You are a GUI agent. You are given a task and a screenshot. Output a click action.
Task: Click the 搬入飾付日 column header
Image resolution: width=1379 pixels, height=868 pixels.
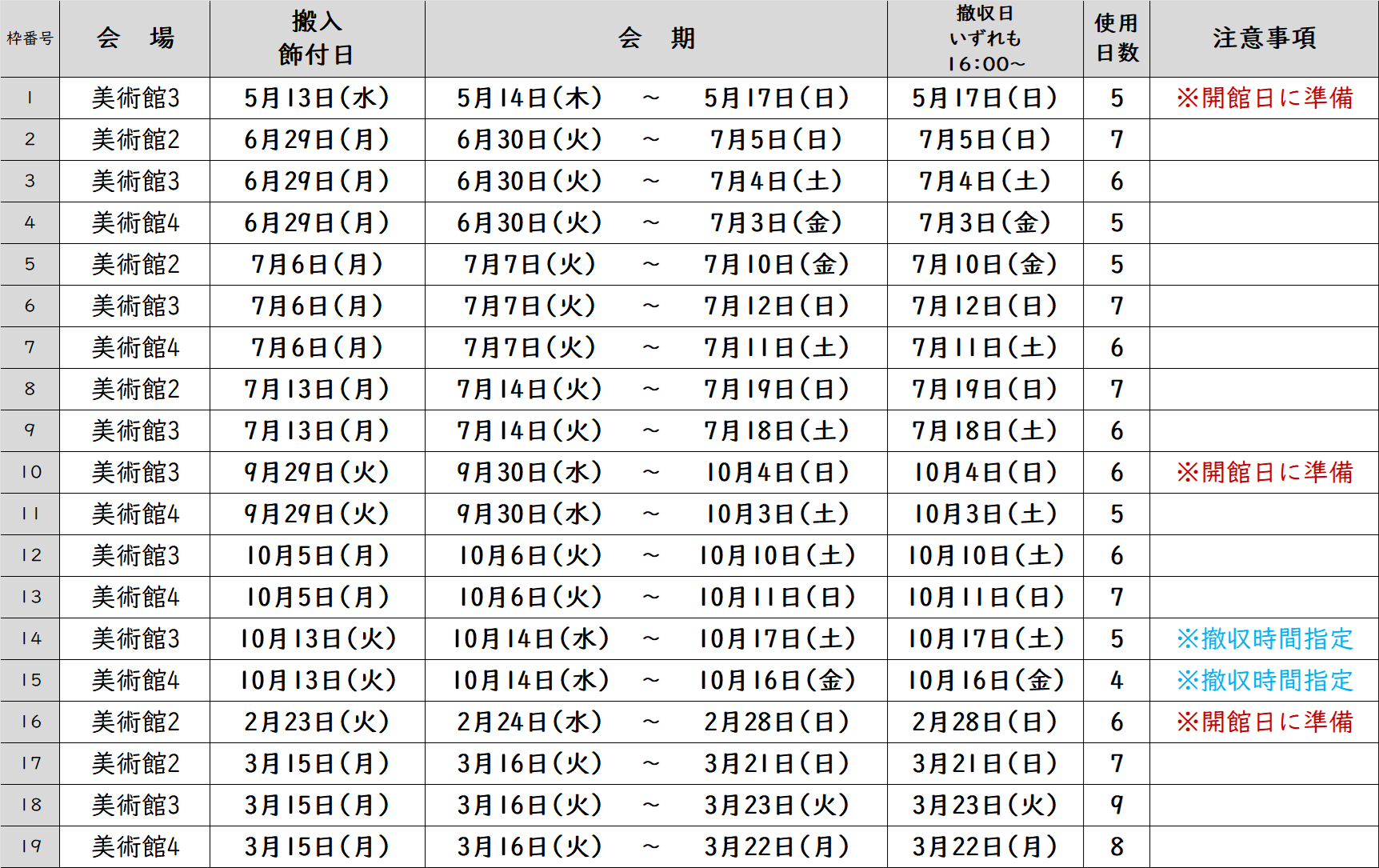(x=315, y=38)
